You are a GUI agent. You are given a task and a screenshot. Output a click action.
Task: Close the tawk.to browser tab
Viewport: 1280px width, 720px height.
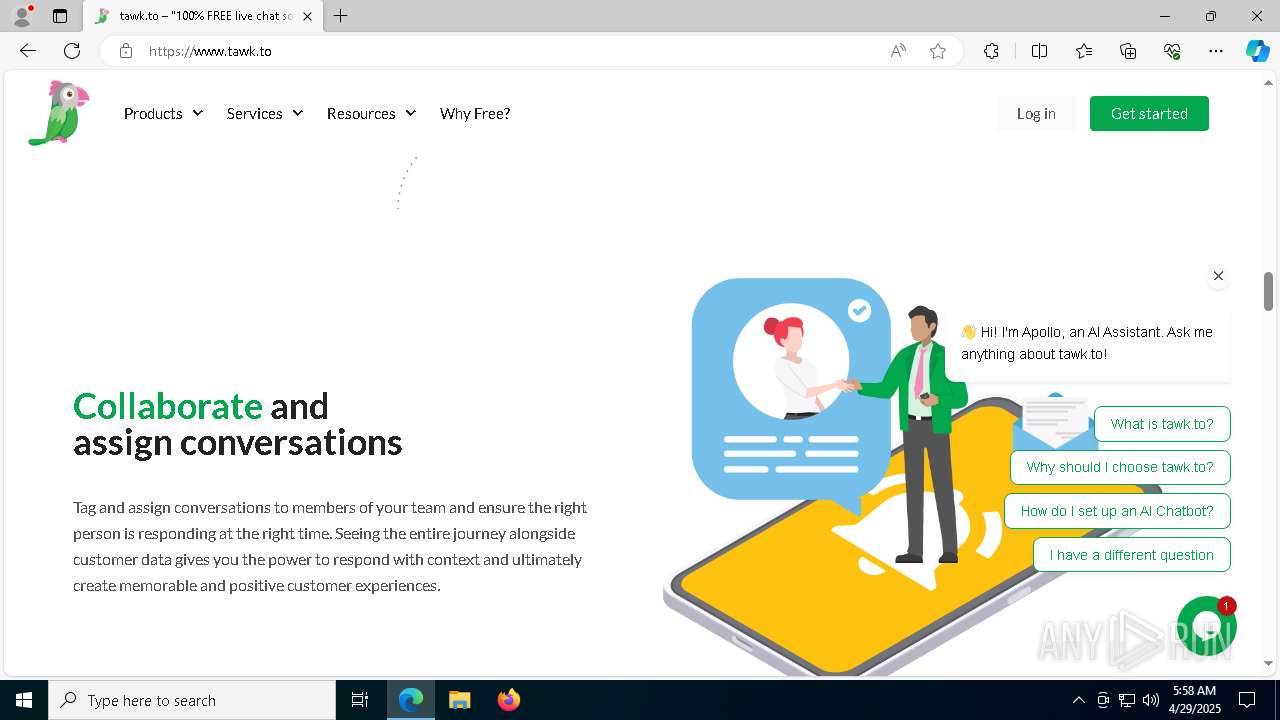(307, 16)
